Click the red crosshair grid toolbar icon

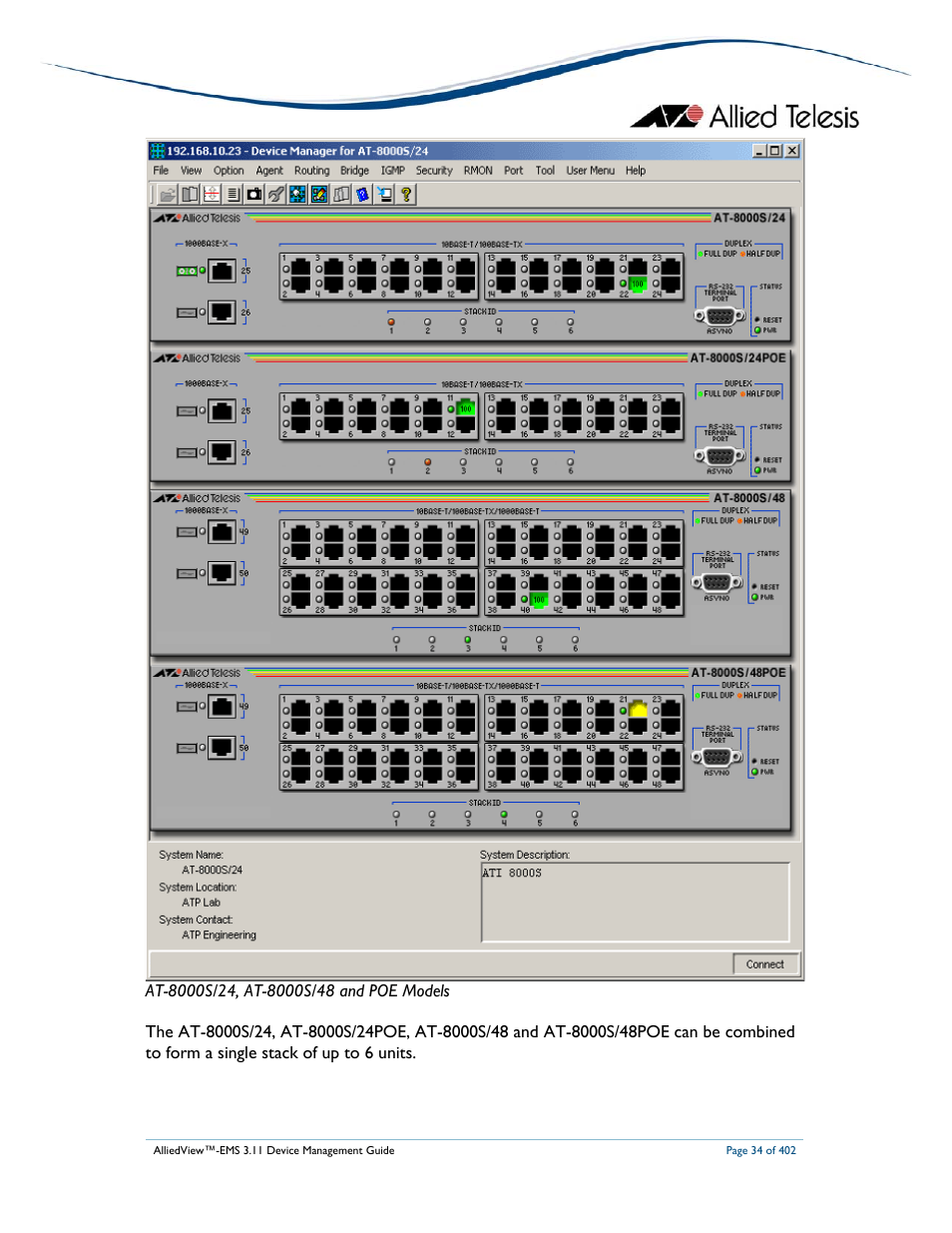pyautogui.click(x=212, y=195)
